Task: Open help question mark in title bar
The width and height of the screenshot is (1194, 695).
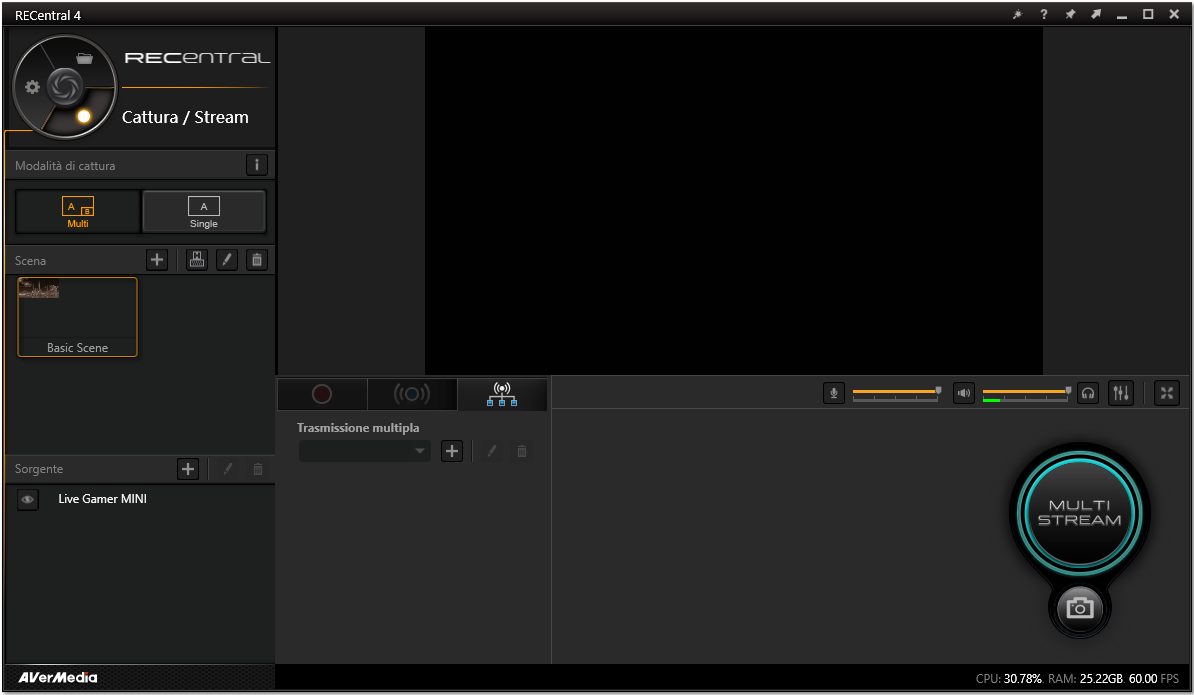Action: (x=1043, y=14)
